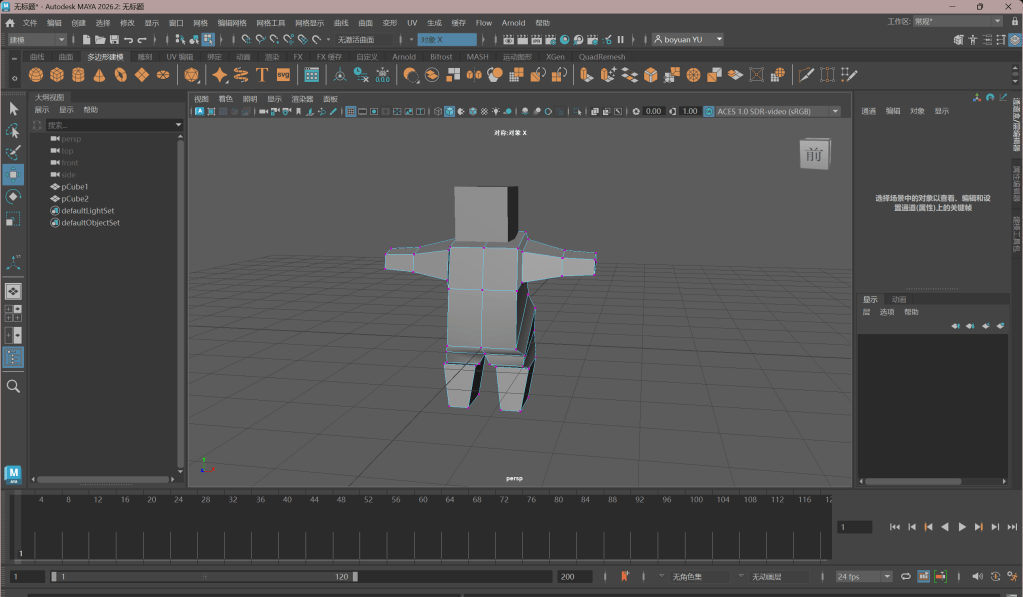Screen dimensions: 1023x597
Task: Select the Lasso selection tool
Action: coord(14,131)
